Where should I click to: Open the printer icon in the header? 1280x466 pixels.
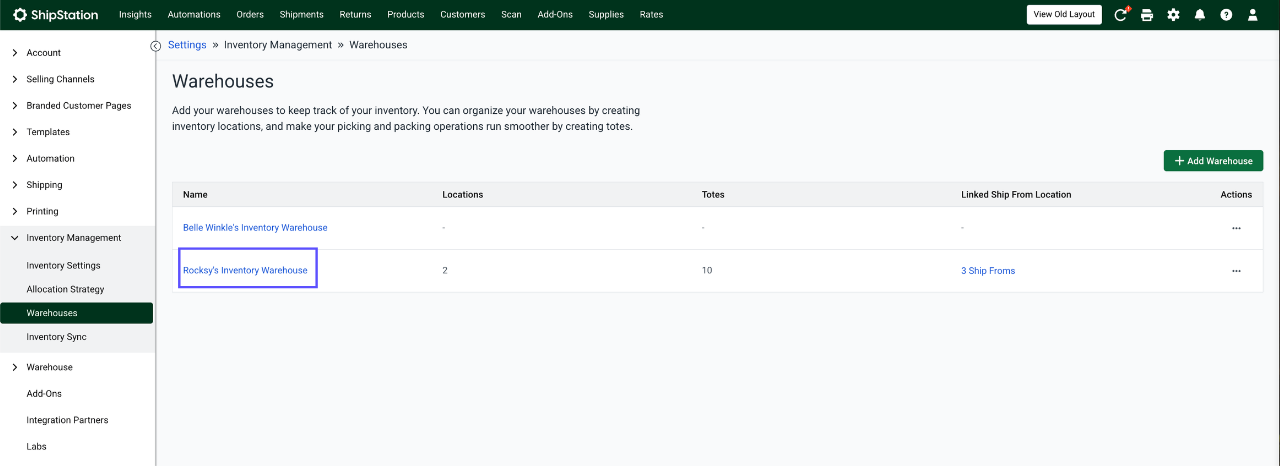coord(1147,15)
